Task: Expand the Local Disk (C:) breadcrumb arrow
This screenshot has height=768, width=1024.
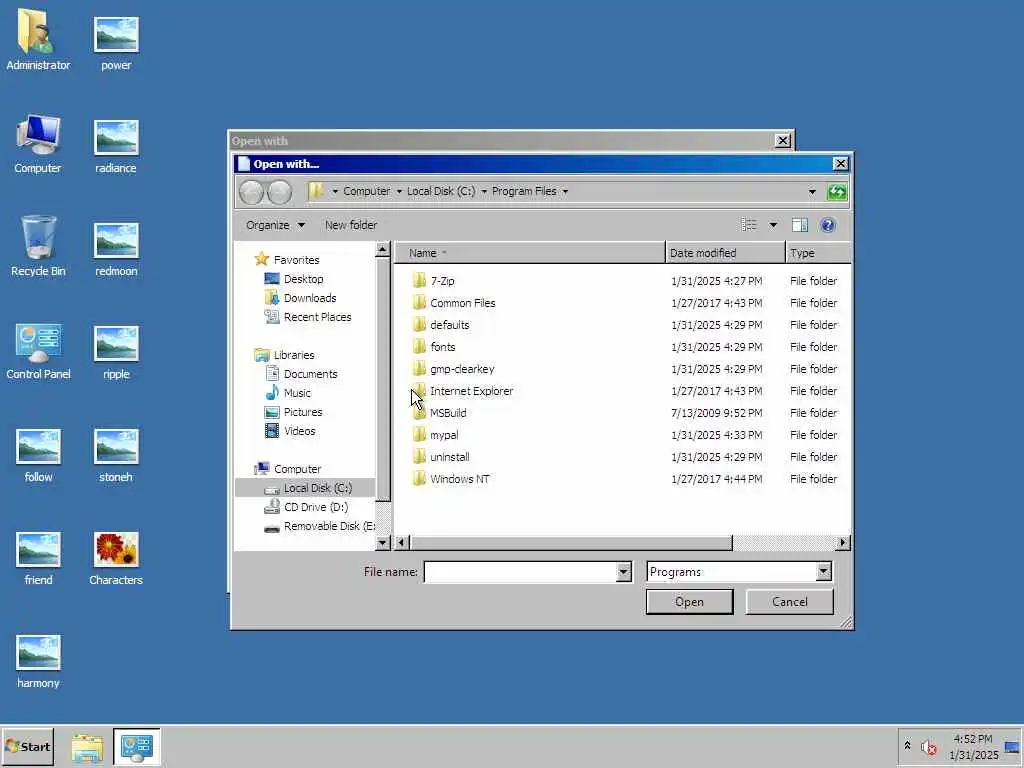Action: [484, 191]
